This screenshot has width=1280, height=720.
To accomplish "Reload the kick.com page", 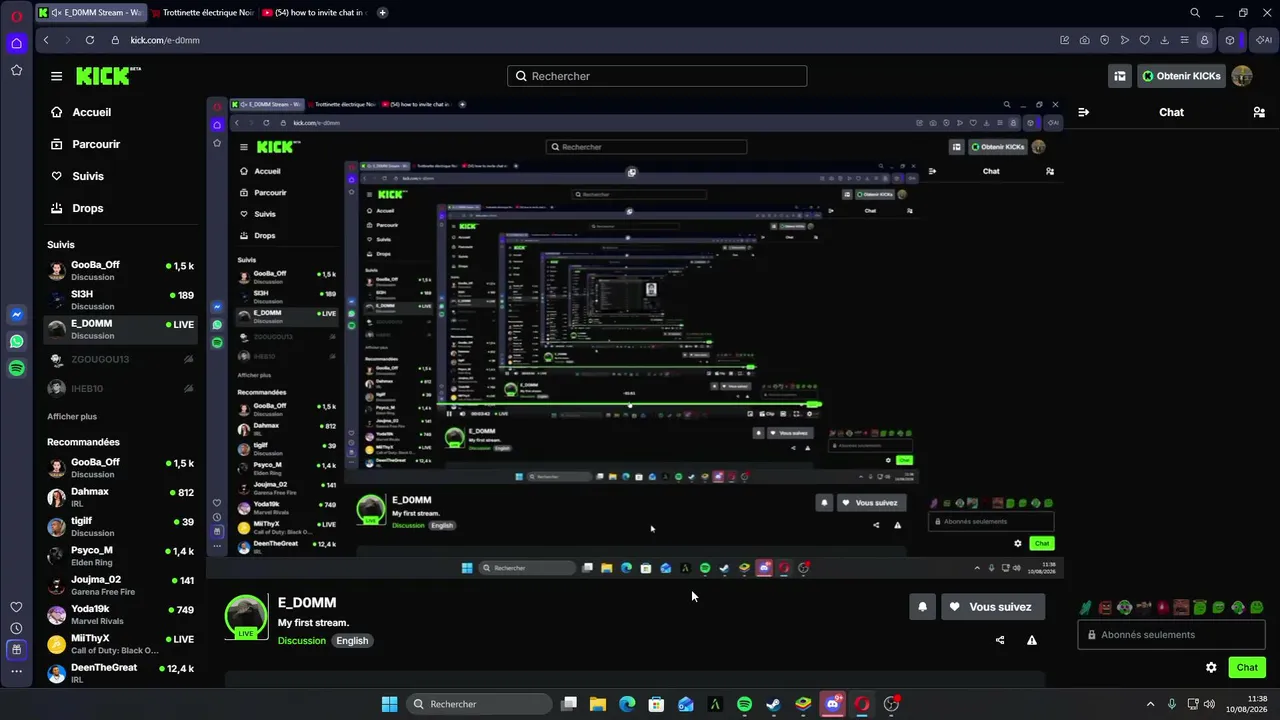I will (90, 40).
